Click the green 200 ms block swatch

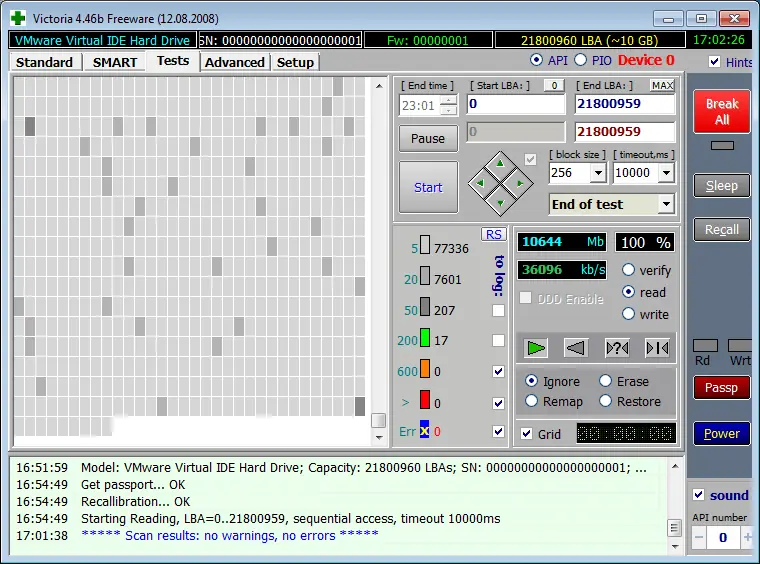(x=425, y=338)
